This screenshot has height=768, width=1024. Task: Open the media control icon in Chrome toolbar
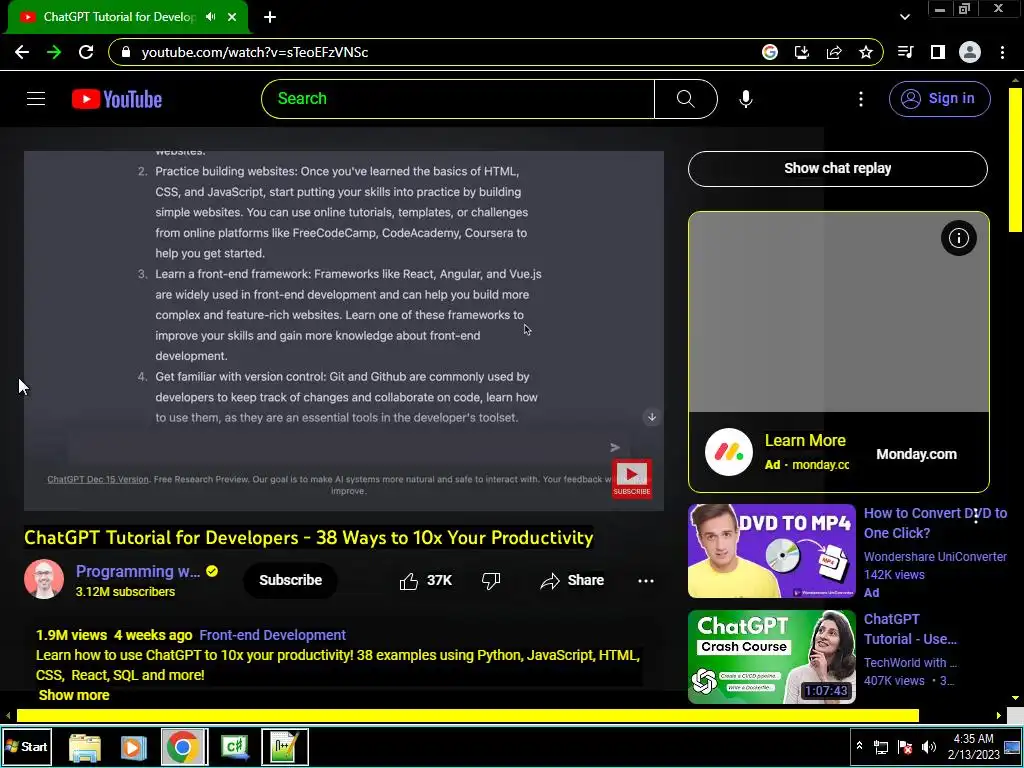906,52
